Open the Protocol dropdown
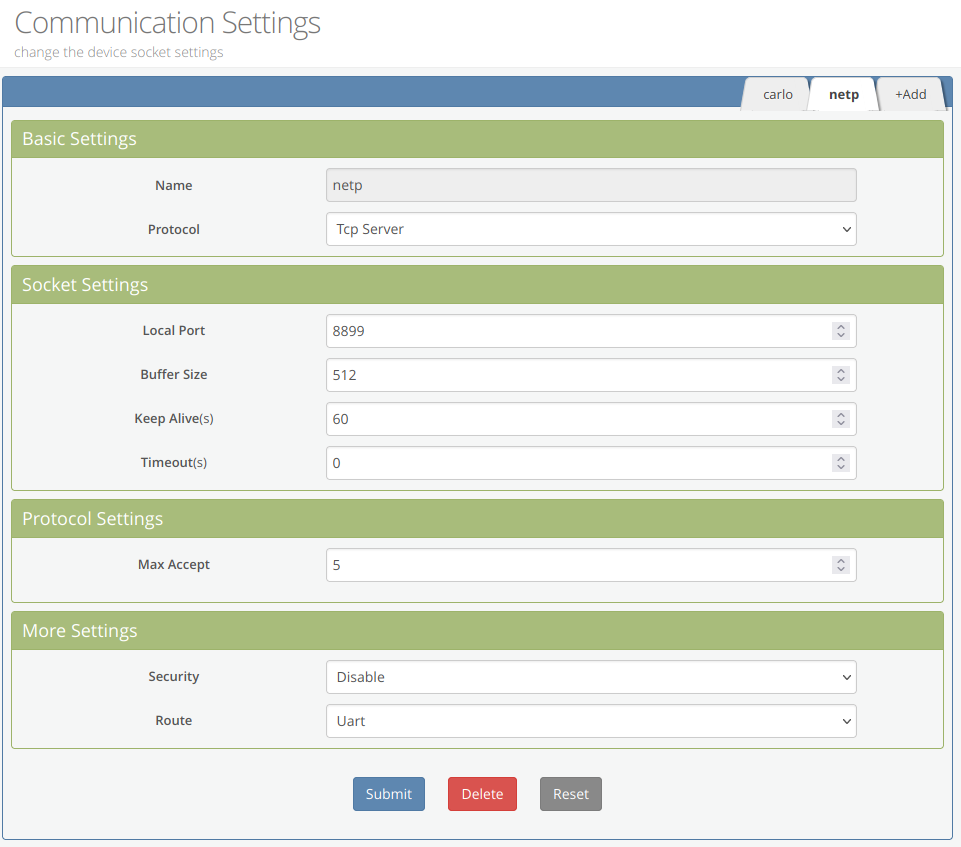961x847 pixels. (x=590, y=229)
